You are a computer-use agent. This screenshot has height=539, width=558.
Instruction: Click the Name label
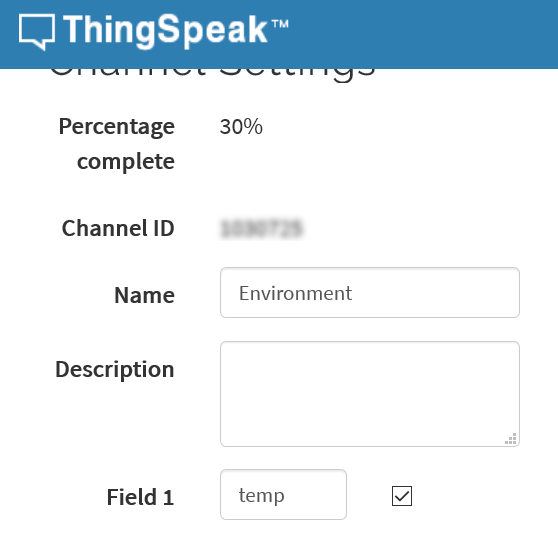(x=144, y=295)
